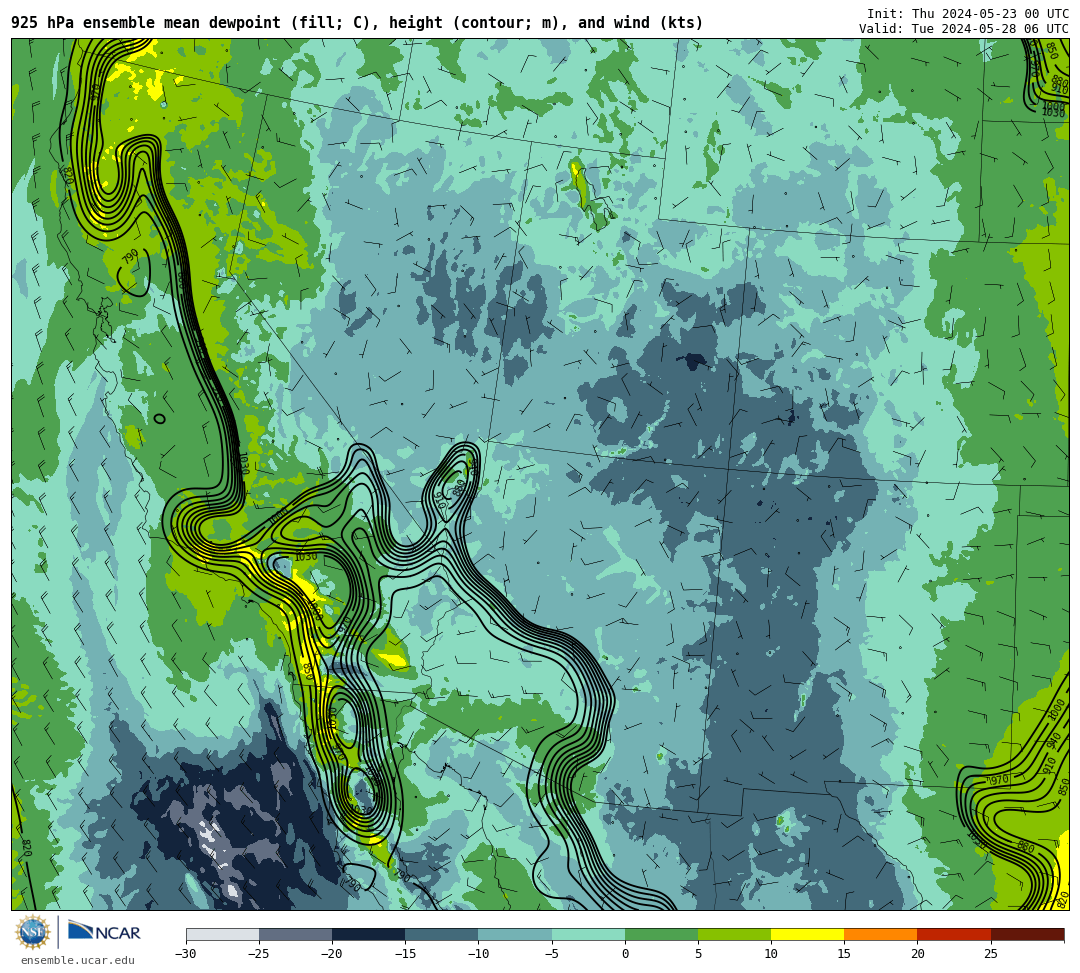Click the 0 to 5 green legend swatch
The image size is (1080, 973).
click(x=661, y=934)
